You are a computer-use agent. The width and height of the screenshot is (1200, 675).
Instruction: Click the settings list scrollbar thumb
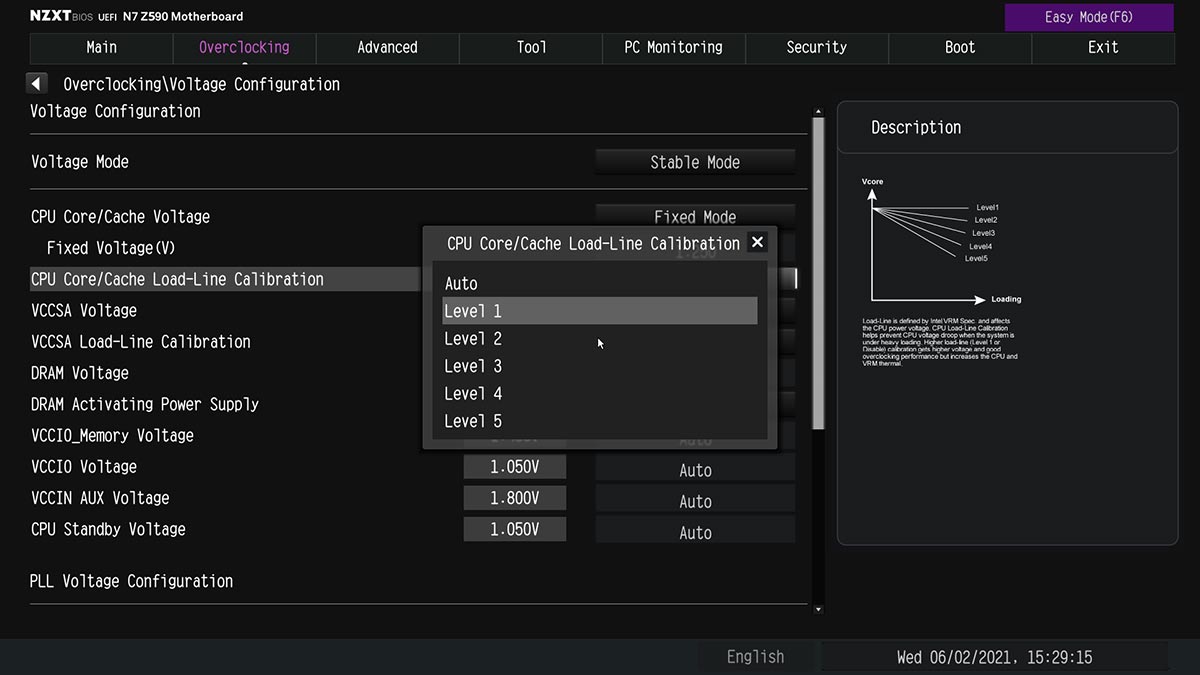click(818, 273)
